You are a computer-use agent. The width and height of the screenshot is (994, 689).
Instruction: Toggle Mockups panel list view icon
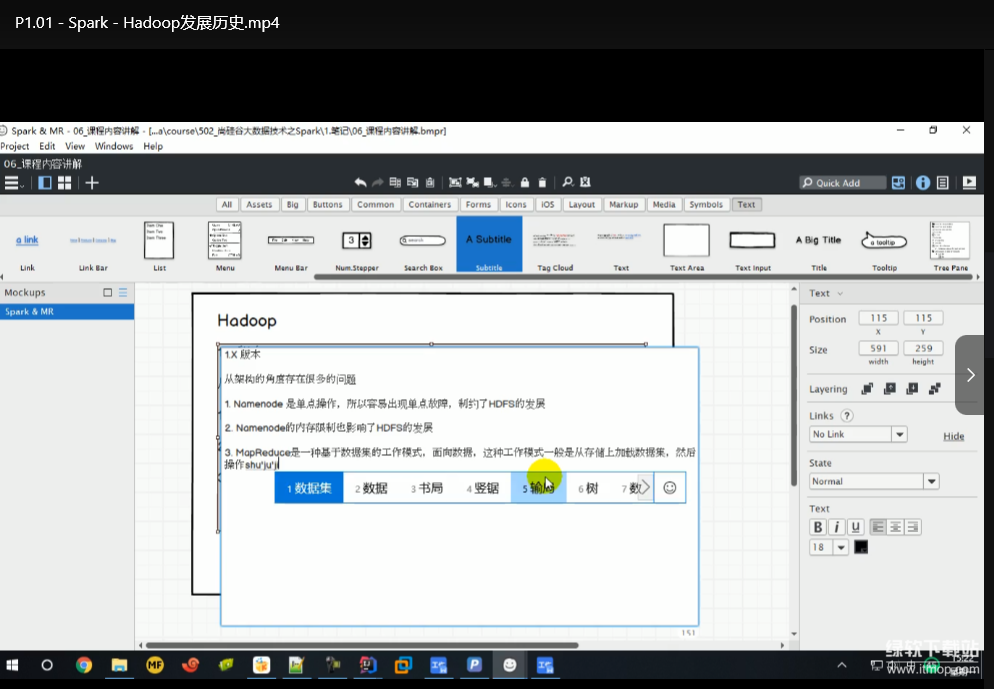click(123, 292)
